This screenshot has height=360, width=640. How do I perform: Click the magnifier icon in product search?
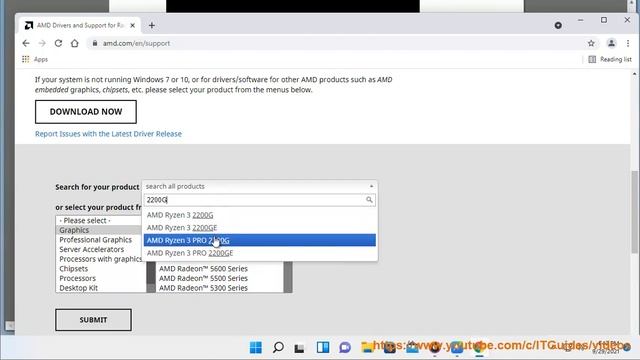(369, 200)
